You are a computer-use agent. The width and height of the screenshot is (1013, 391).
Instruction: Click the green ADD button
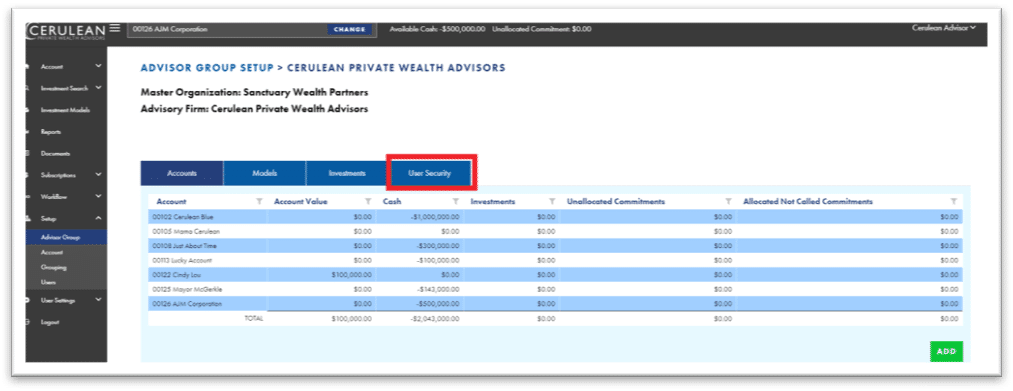pyautogui.click(x=946, y=351)
